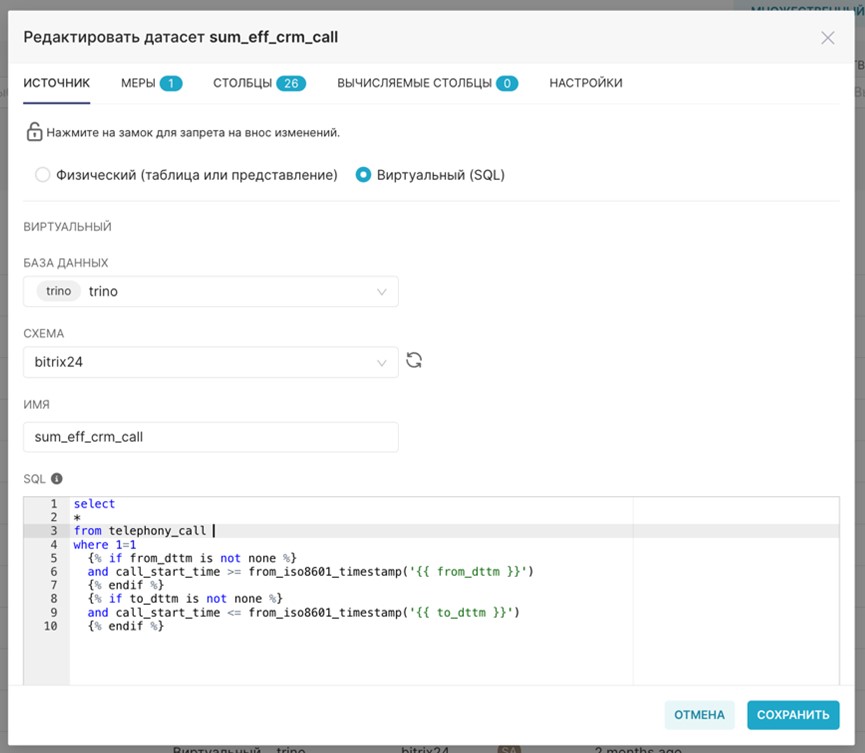
Task: Click line number 10 in the editor gutter
Action: click(50, 626)
